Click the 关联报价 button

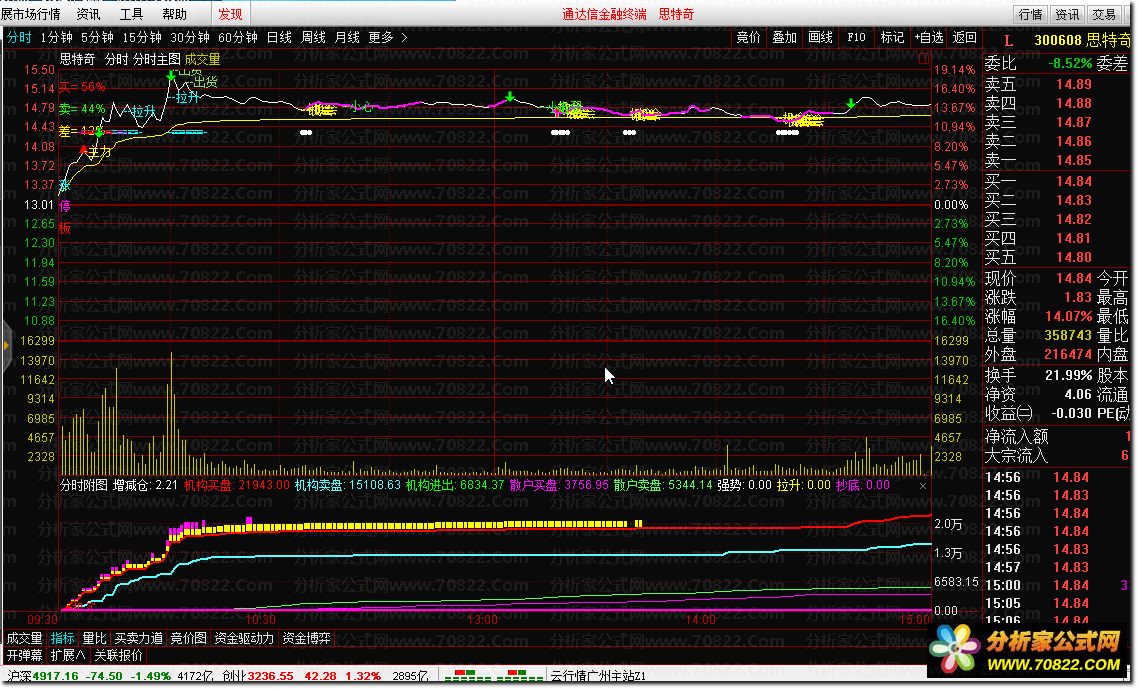pos(118,656)
